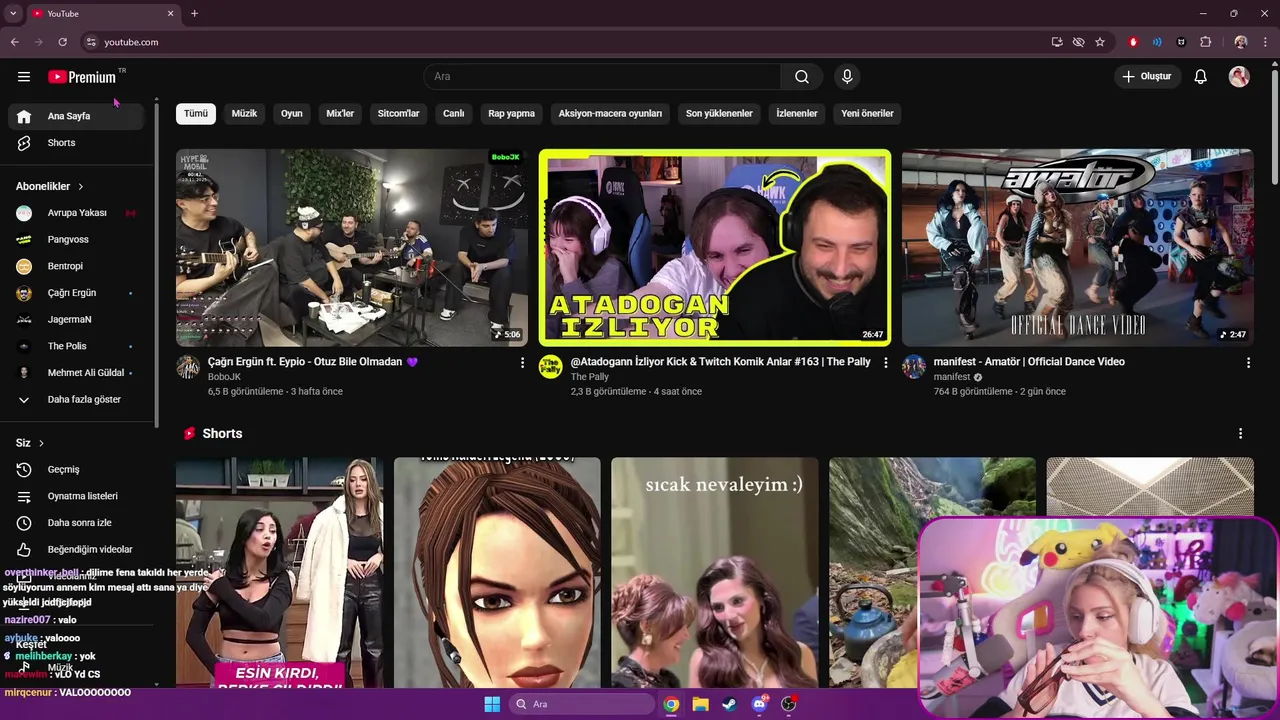Image resolution: width=1280 pixels, height=720 pixels.
Task: Reload the page in browser toolbar
Action: pos(62,42)
